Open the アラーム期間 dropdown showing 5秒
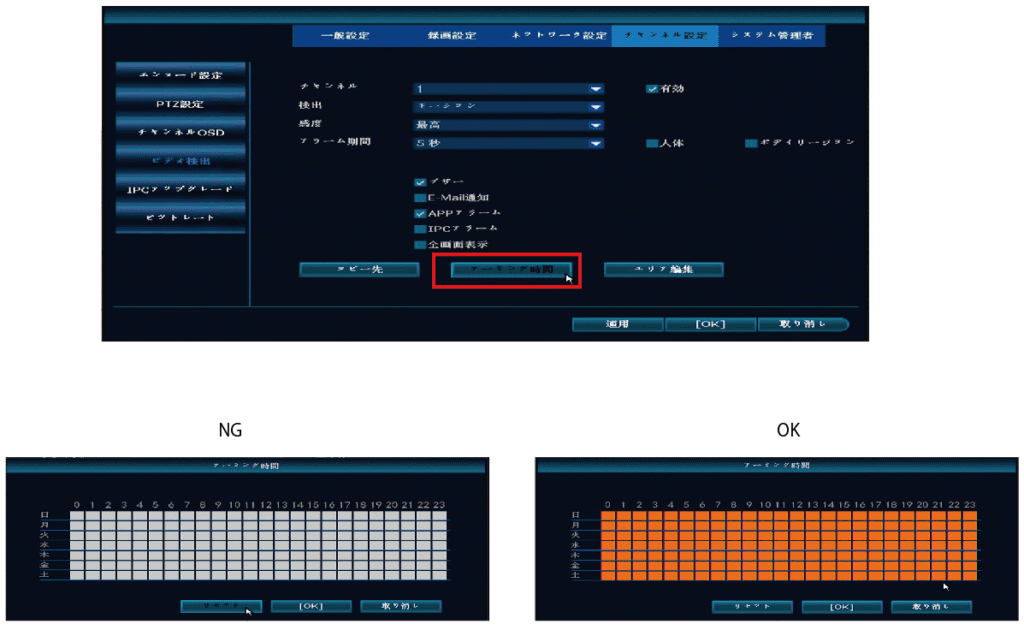The image size is (1024, 630). pos(509,143)
